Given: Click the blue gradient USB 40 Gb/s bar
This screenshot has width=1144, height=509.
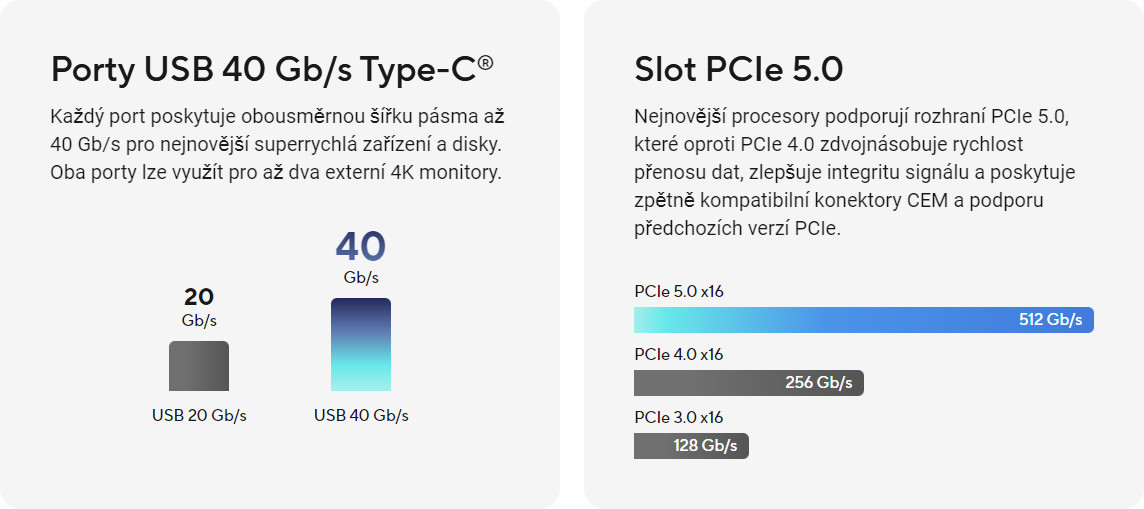Looking at the screenshot, I should point(361,344).
